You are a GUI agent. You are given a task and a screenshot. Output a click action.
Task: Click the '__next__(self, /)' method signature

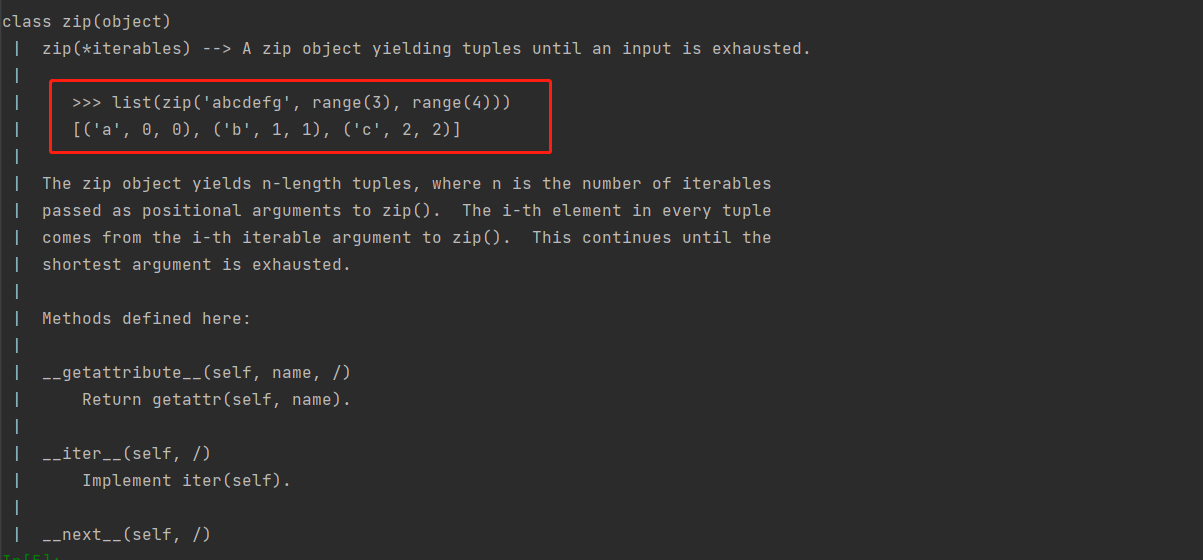coord(127,535)
